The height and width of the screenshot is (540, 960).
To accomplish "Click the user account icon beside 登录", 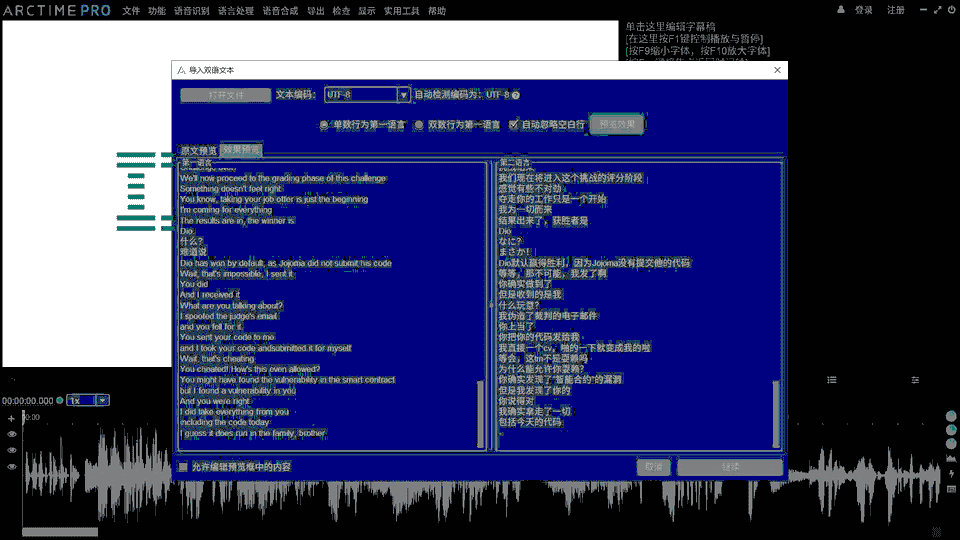I will [842, 10].
